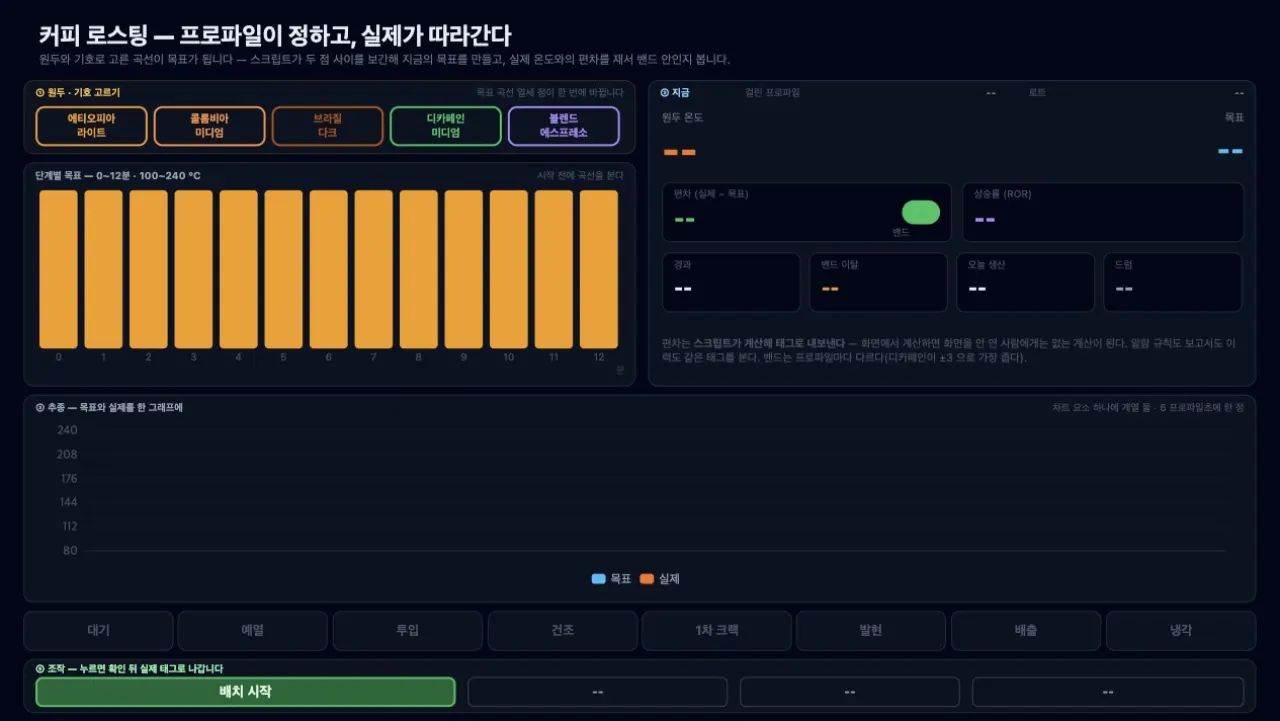The image size is (1280, 721).
Task: Click the target bar for minute 4
Action: point(238,269)
